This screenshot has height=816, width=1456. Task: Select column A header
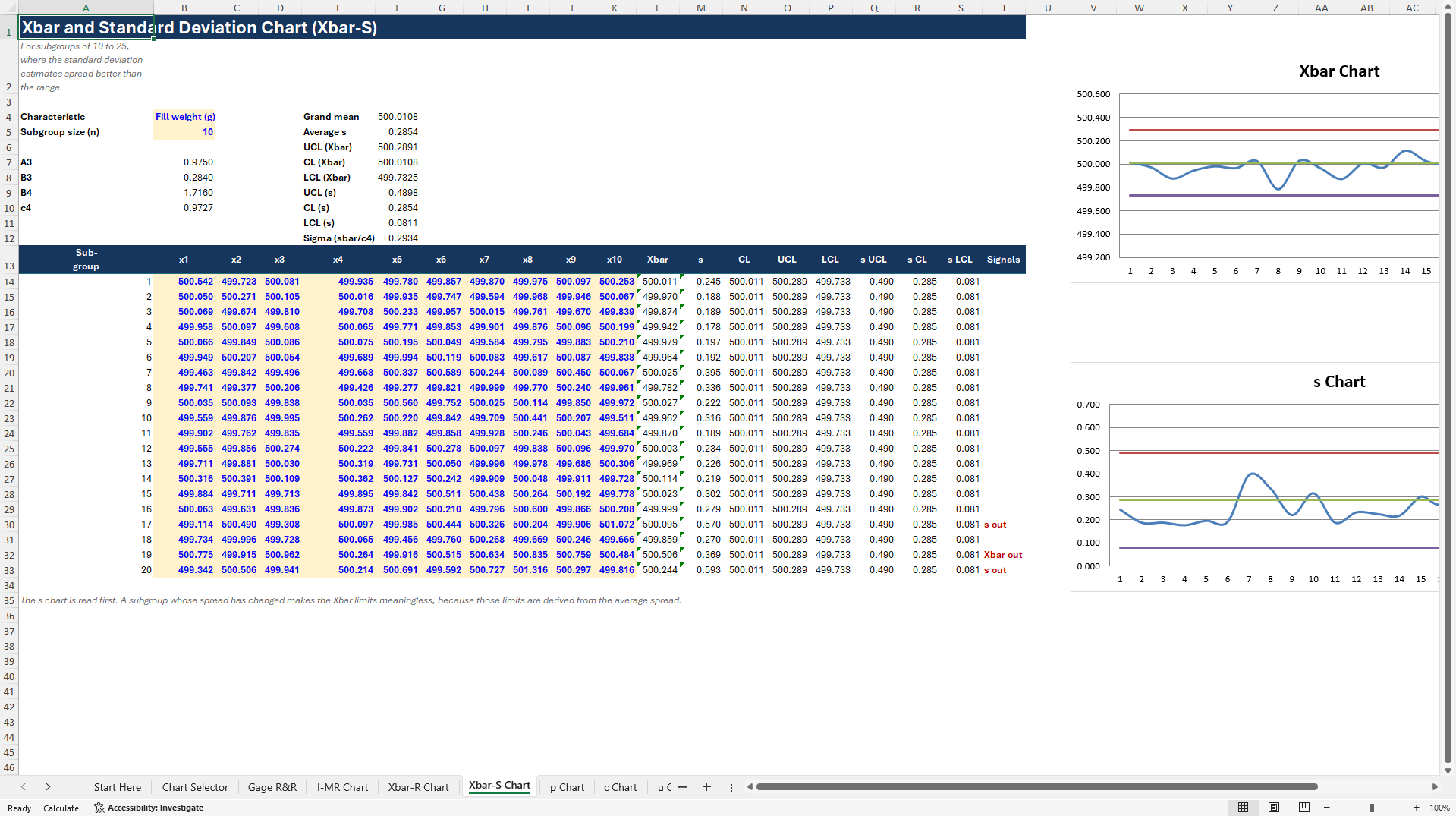coord(86,8)
